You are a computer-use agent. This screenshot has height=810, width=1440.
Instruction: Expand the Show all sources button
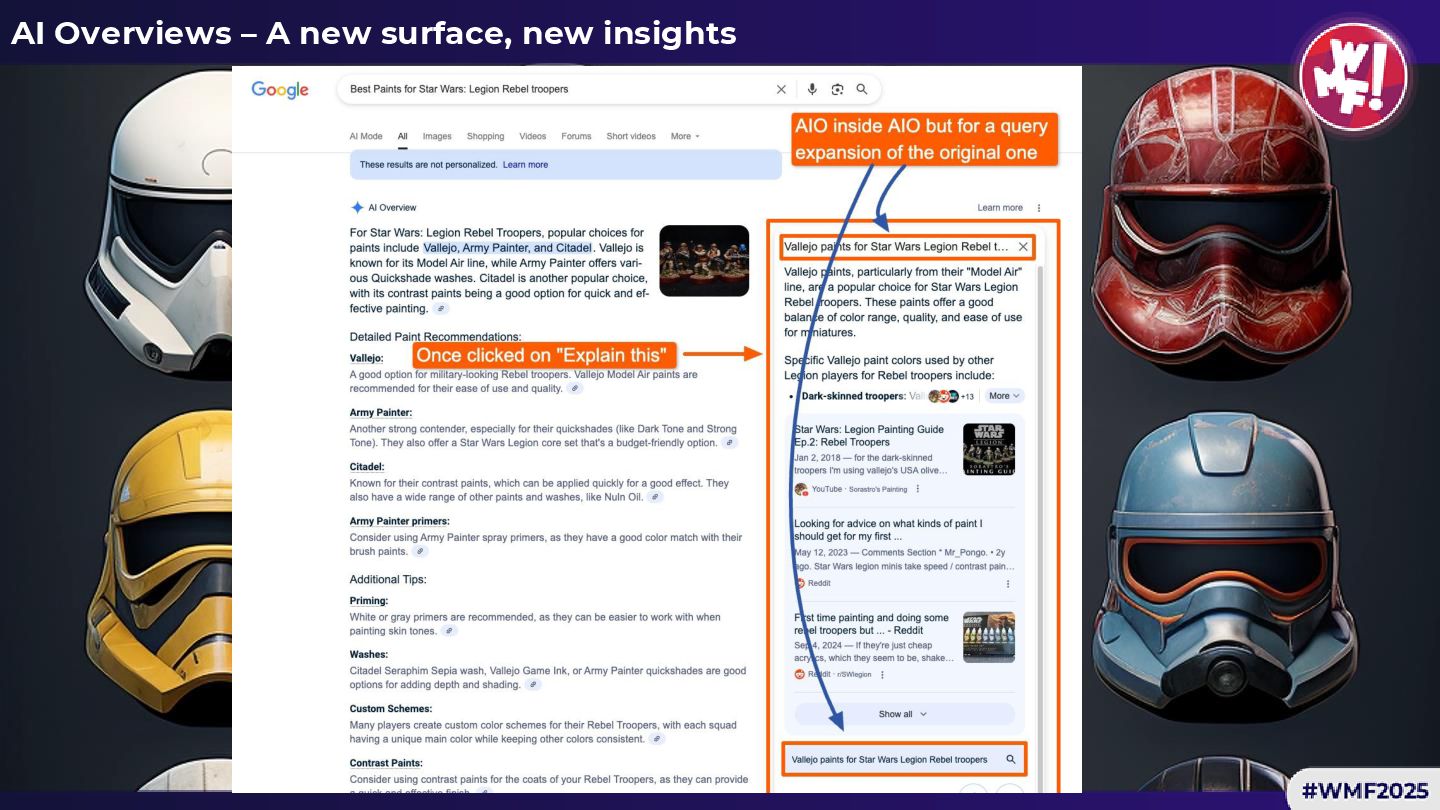[x=904, y=714]
